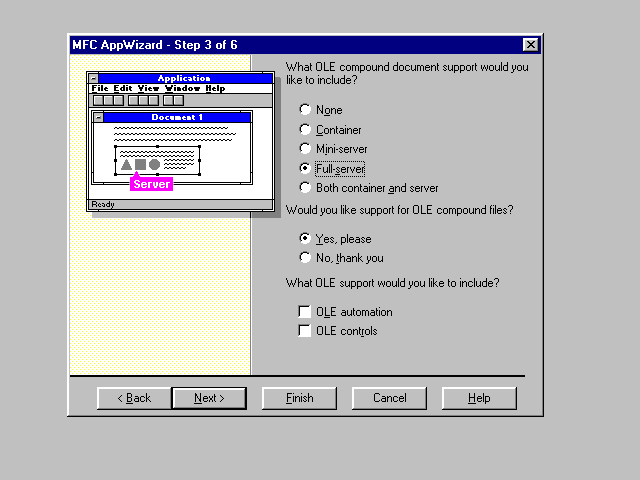Pick Both container and server option

pyautogui.click(x=305, y=188)
